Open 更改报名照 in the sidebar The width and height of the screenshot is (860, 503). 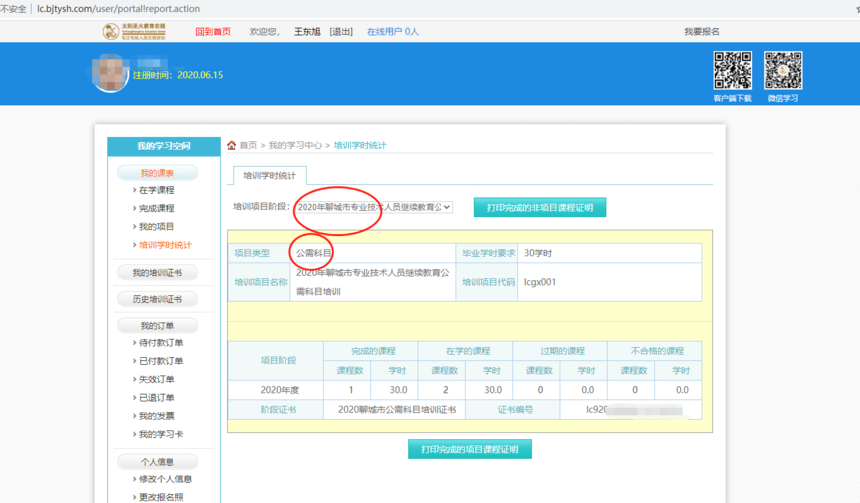[161, 497]
